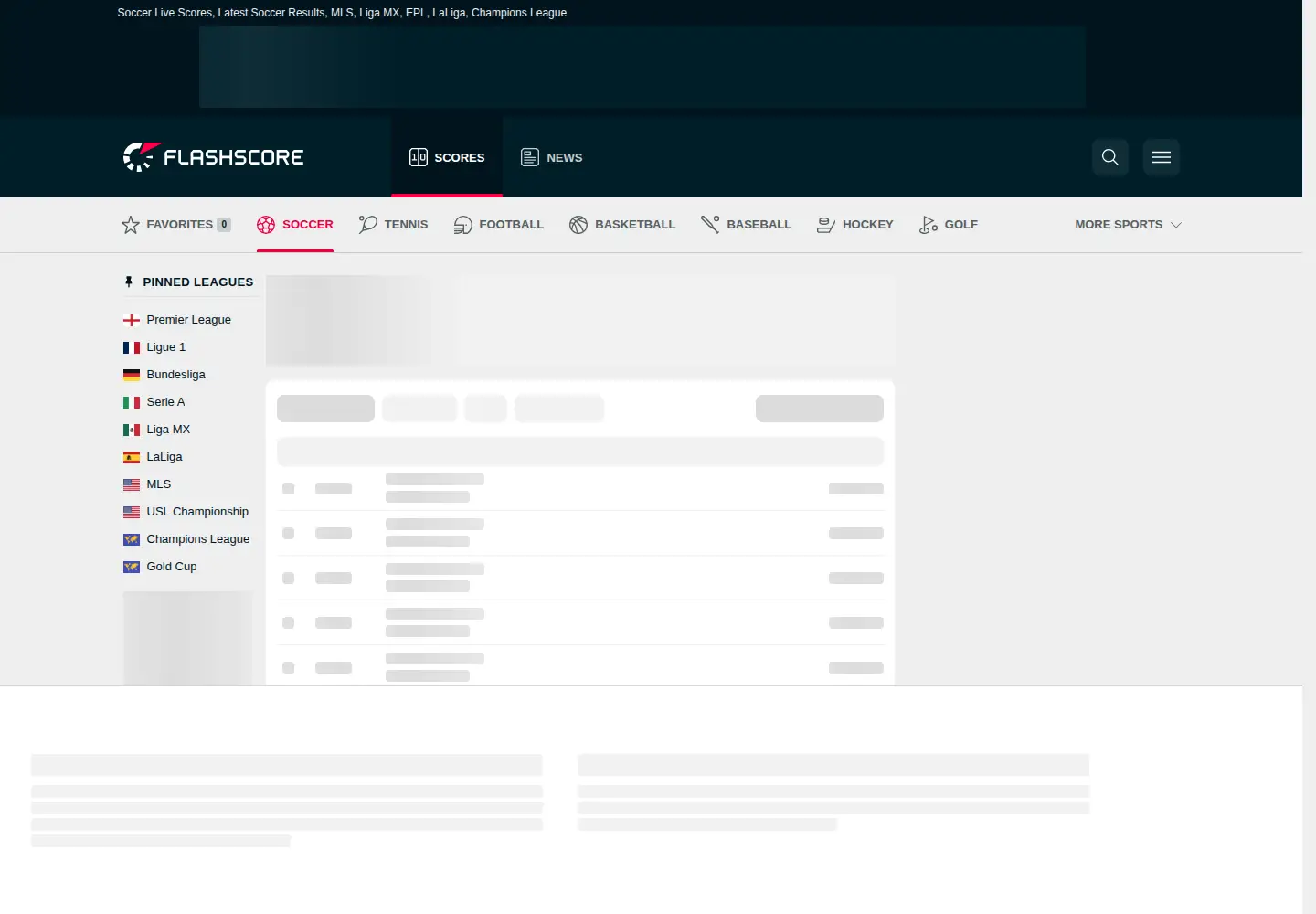Viewport: 1316px width, 914px height.
Task: Open the Champions League link
Action: 197,539
